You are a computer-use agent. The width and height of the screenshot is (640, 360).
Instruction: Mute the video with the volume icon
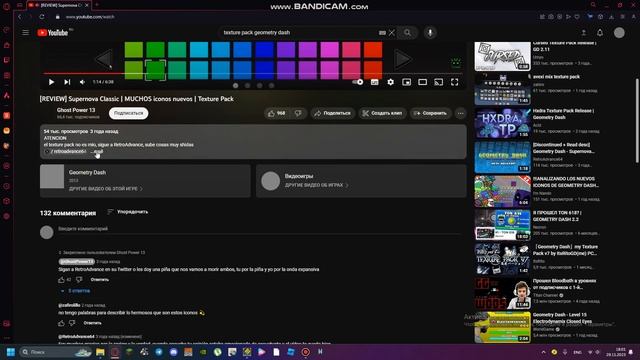click(82, 82)
